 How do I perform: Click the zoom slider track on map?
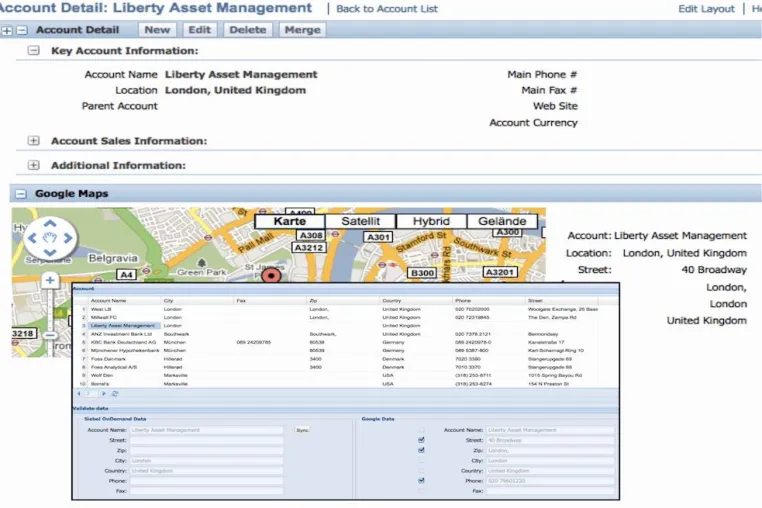50,309
